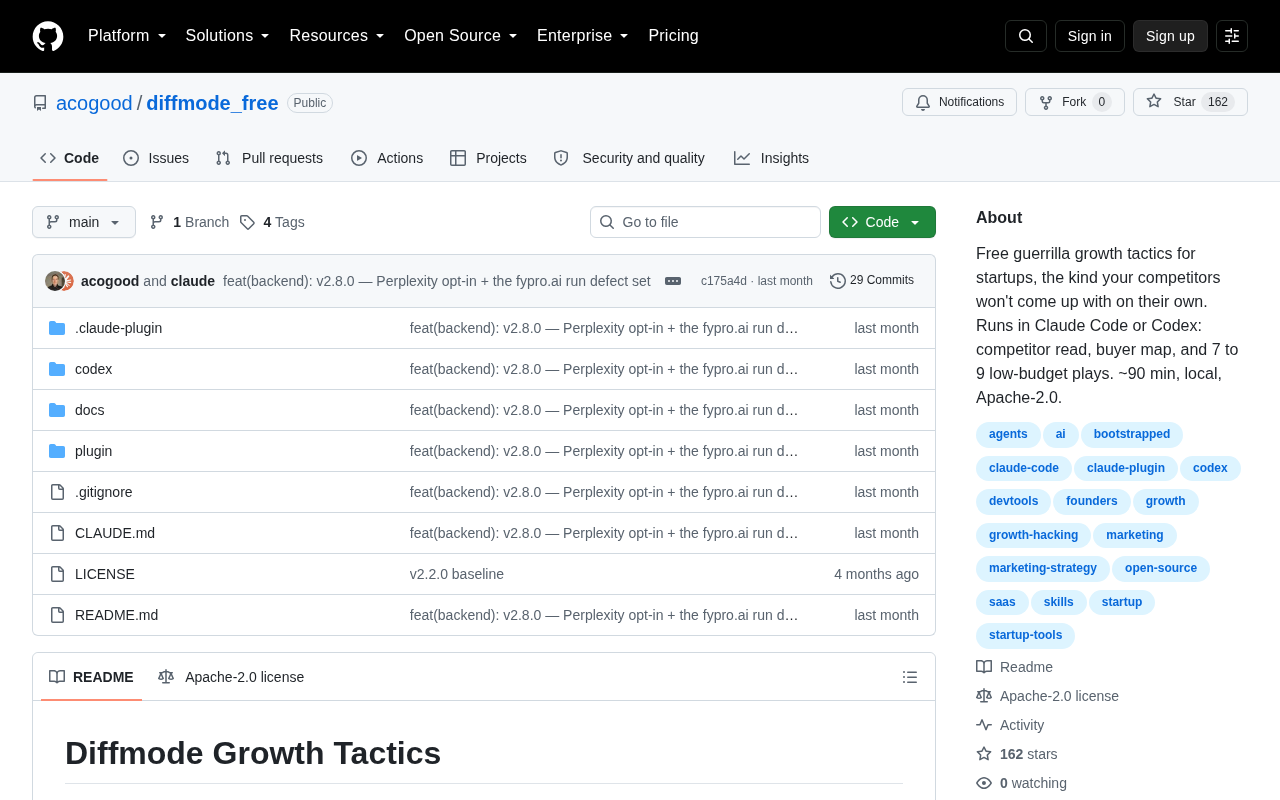
Task: Expand commit message with ellipsis button
Action: click(x=673, y=281)
